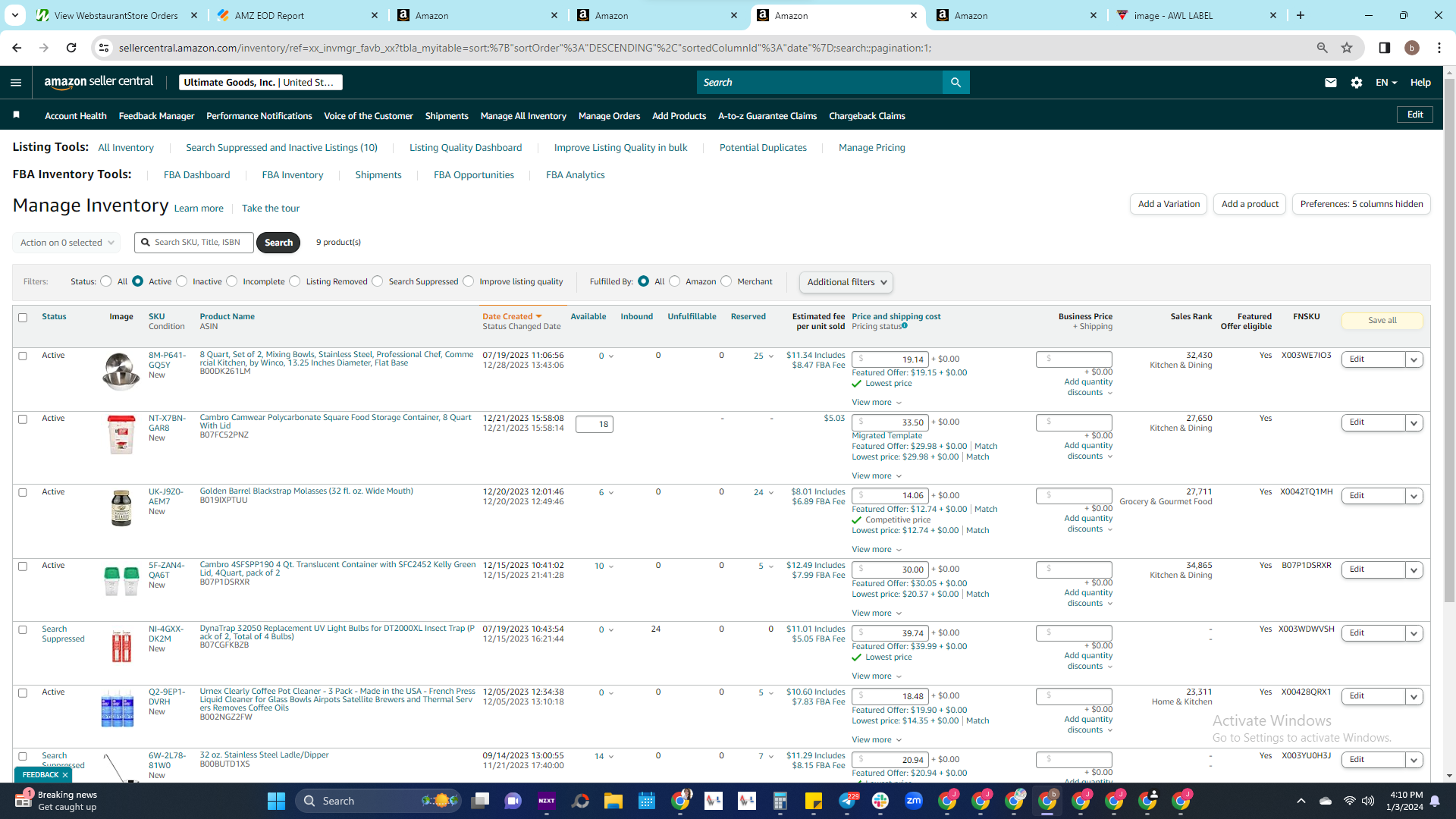Open the Seller Central hamburger menu
Screen dimensions: 1456x819
pos(16,83)
